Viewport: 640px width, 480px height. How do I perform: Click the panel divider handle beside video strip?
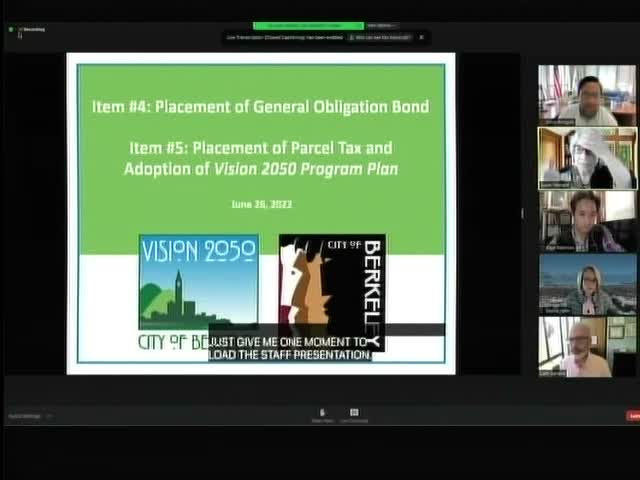522,213
